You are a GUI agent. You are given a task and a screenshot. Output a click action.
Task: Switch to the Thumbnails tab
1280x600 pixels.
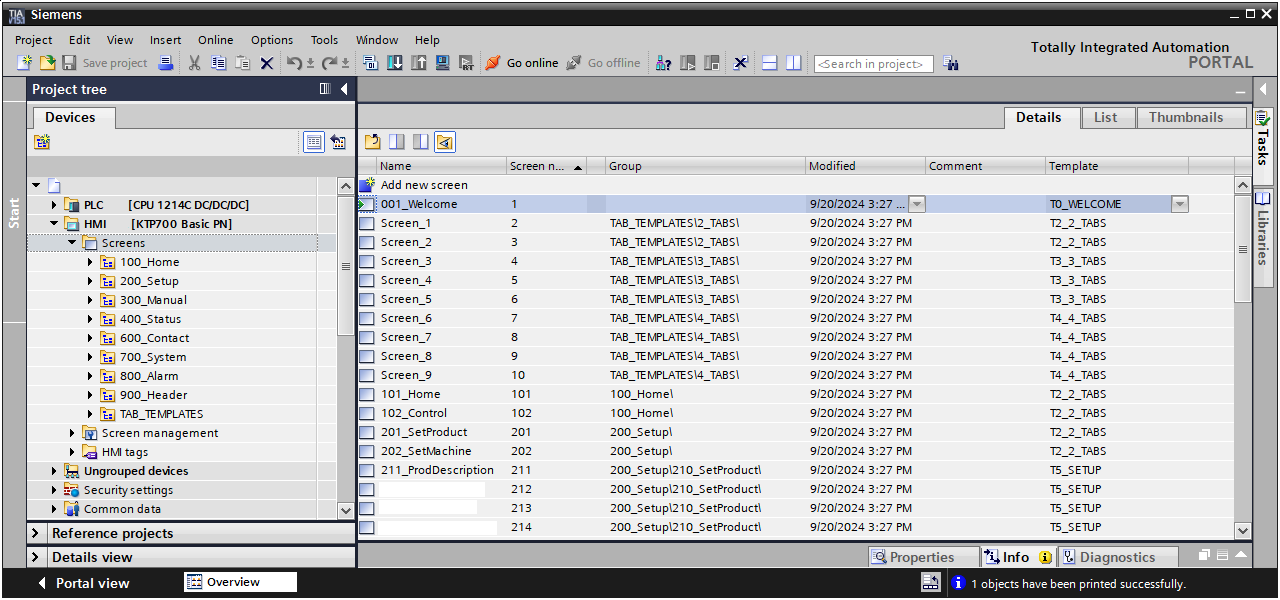point(1185,117)
